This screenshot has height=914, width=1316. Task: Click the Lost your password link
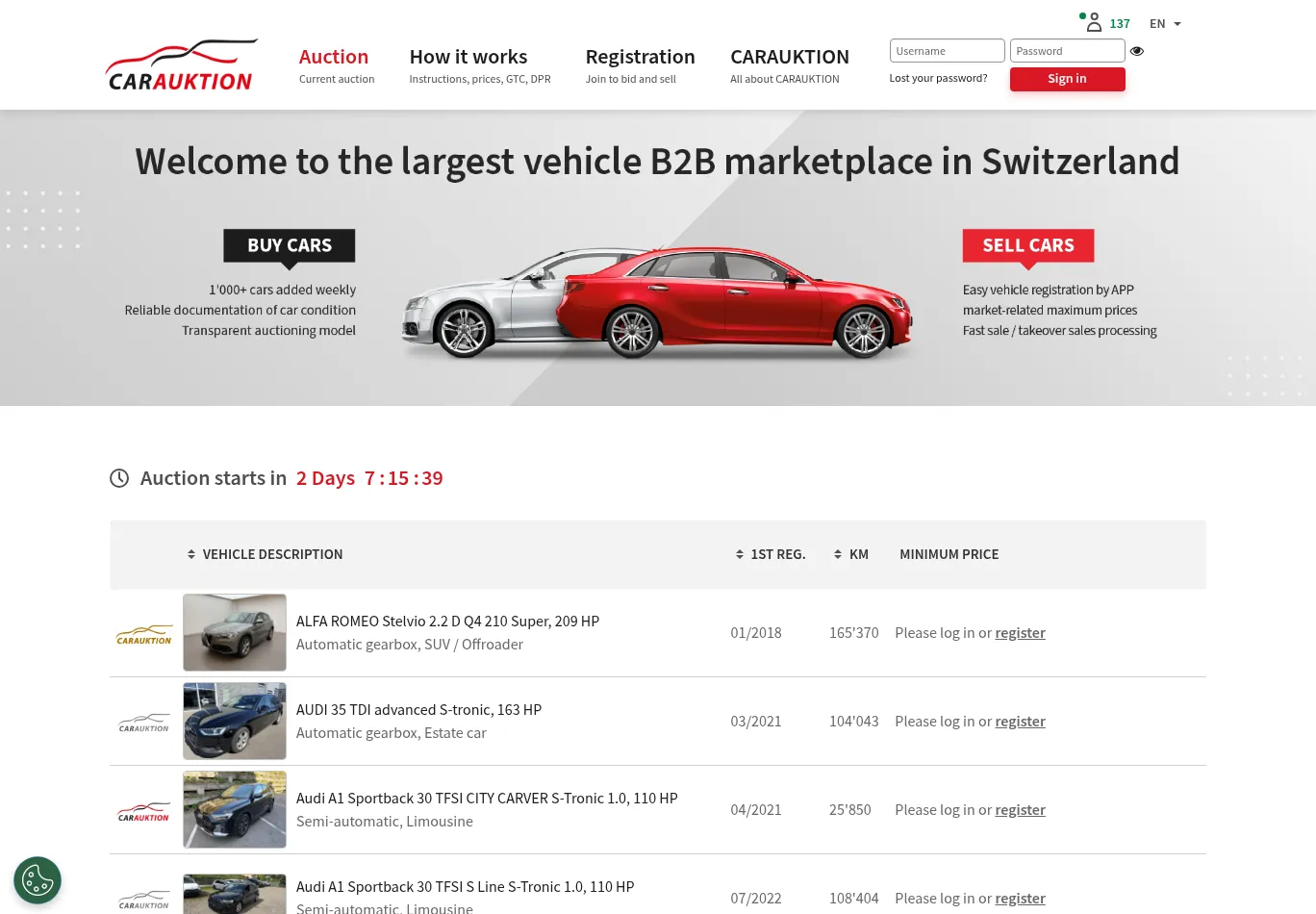(x=938, y=78)
